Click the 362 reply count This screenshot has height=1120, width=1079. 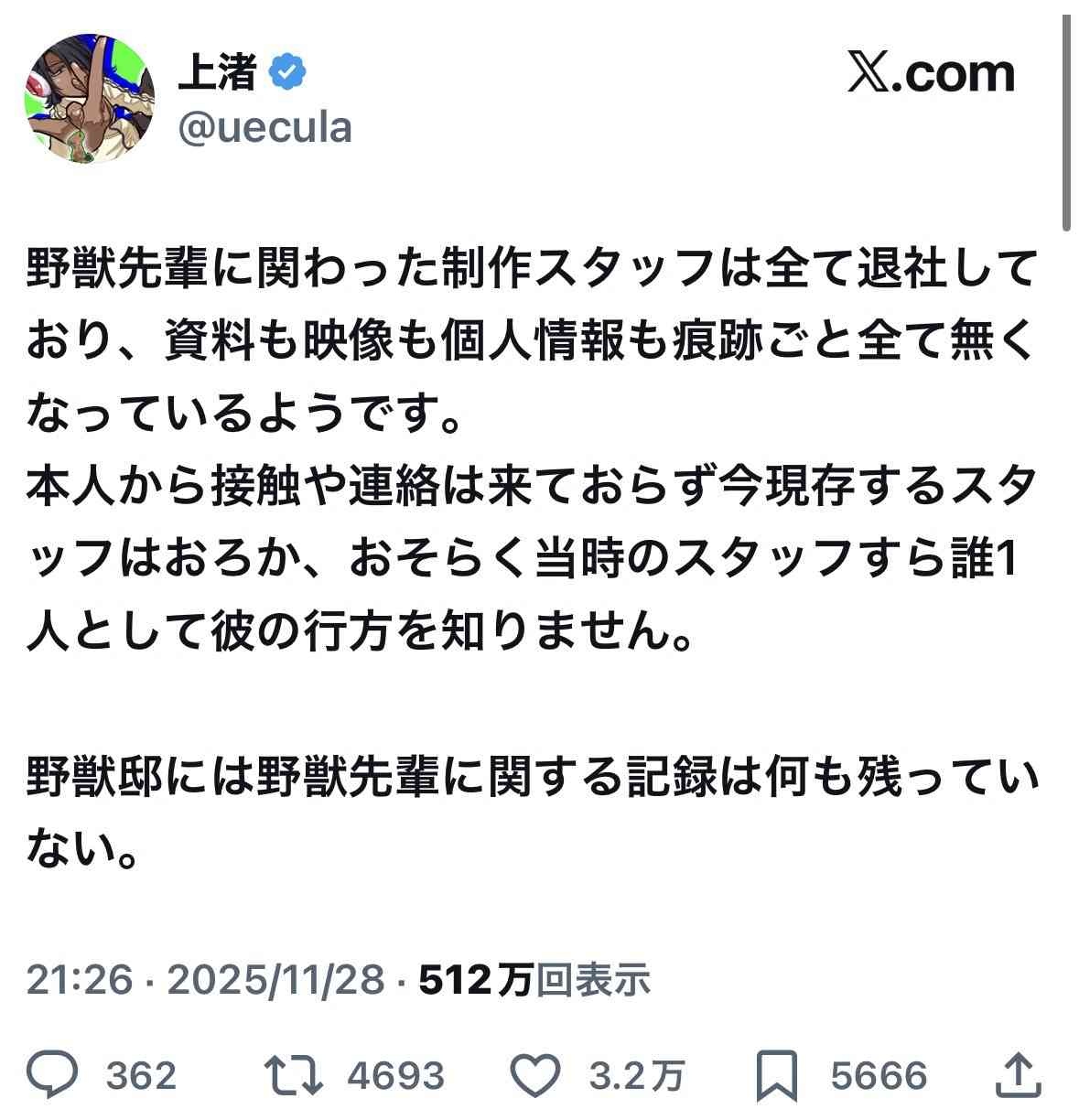click(141, 1076)
